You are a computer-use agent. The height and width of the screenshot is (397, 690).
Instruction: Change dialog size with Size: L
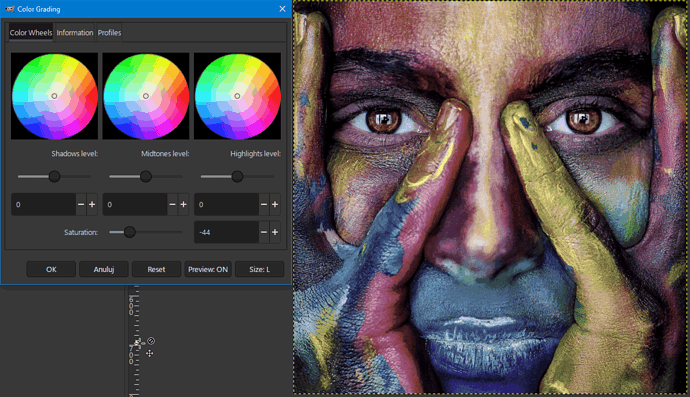[260, 269]
